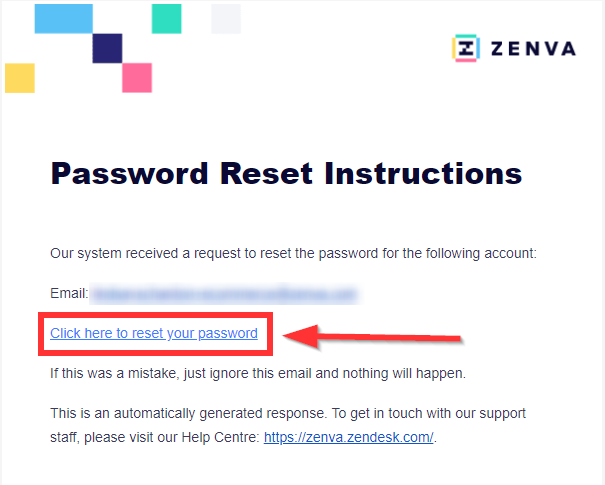This screenshot has width=605, height=485.
Task: Open the zenva.zendesk.com Help Centre link
Action: coord(348,437)
